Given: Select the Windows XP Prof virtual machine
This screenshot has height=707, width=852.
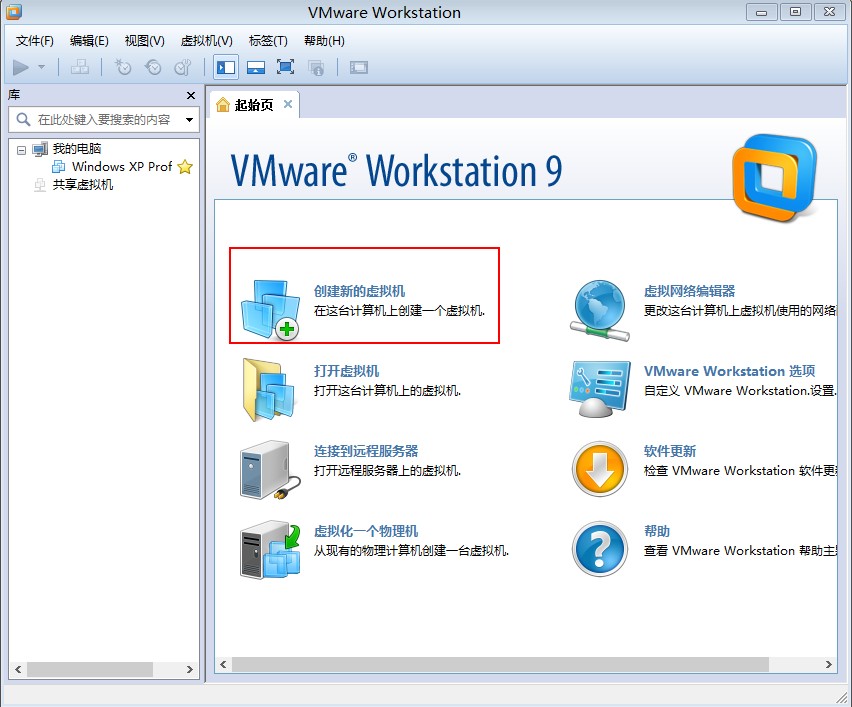Looking at the screenshot, I should pos(122,166).
